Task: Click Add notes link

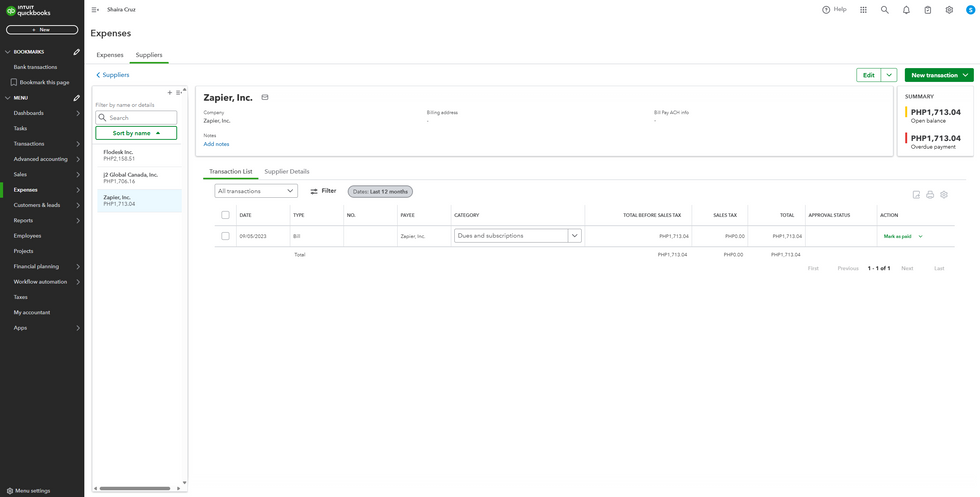Action: pos(216,144)
